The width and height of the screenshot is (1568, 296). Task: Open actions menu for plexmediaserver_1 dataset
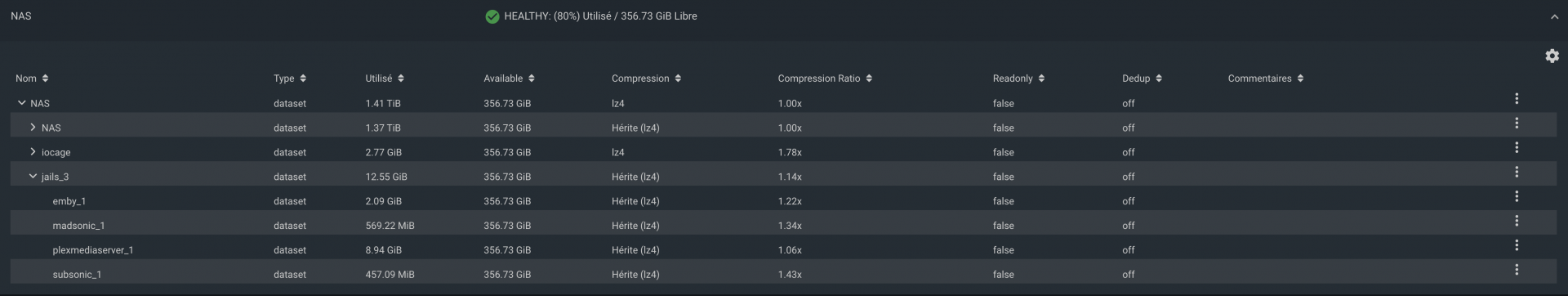(1517, 245)
